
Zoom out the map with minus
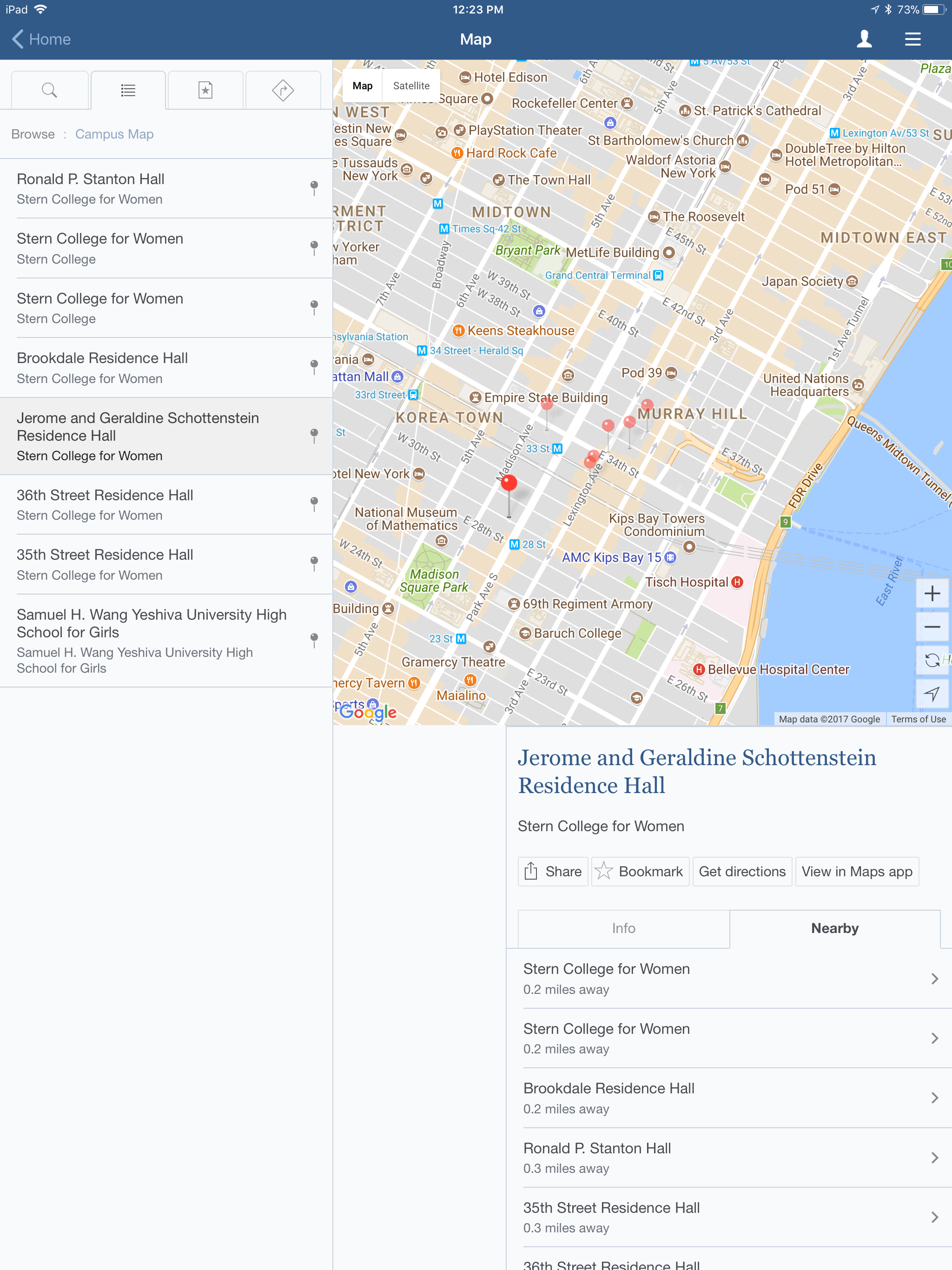click(x=932, y=626)
